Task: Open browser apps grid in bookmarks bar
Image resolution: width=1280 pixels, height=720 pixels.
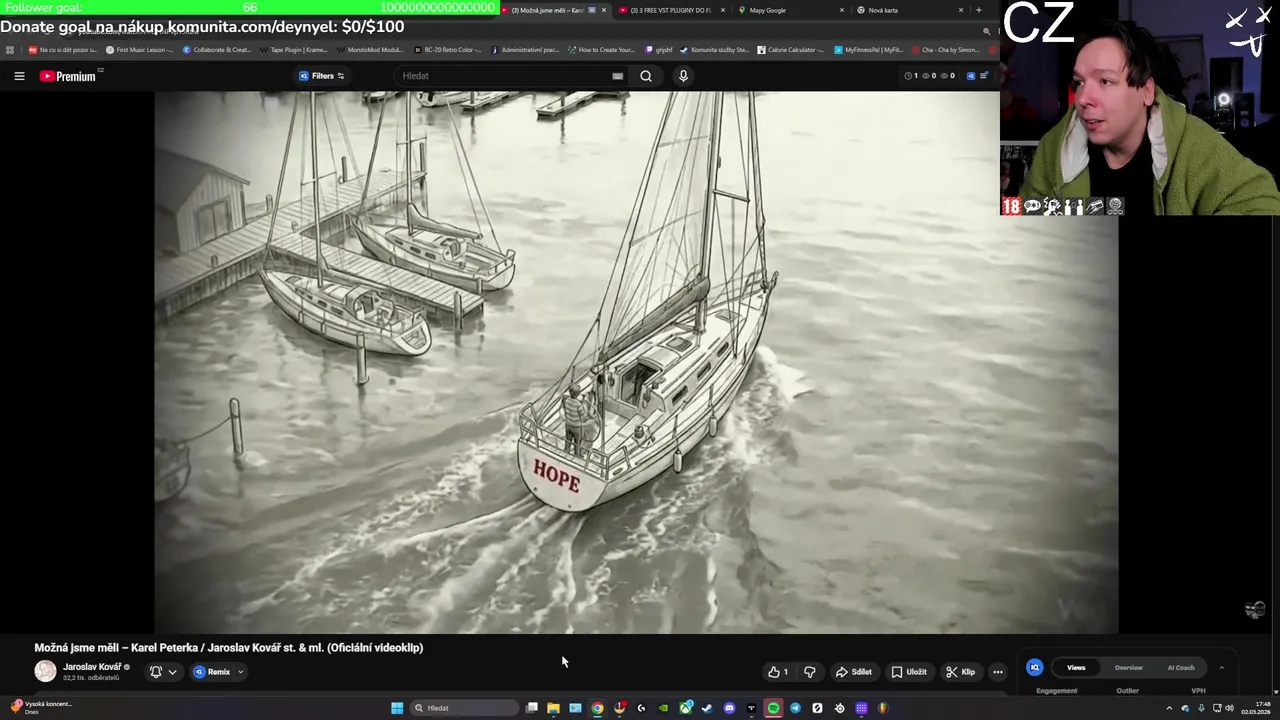Action: [x=10, y=49]
